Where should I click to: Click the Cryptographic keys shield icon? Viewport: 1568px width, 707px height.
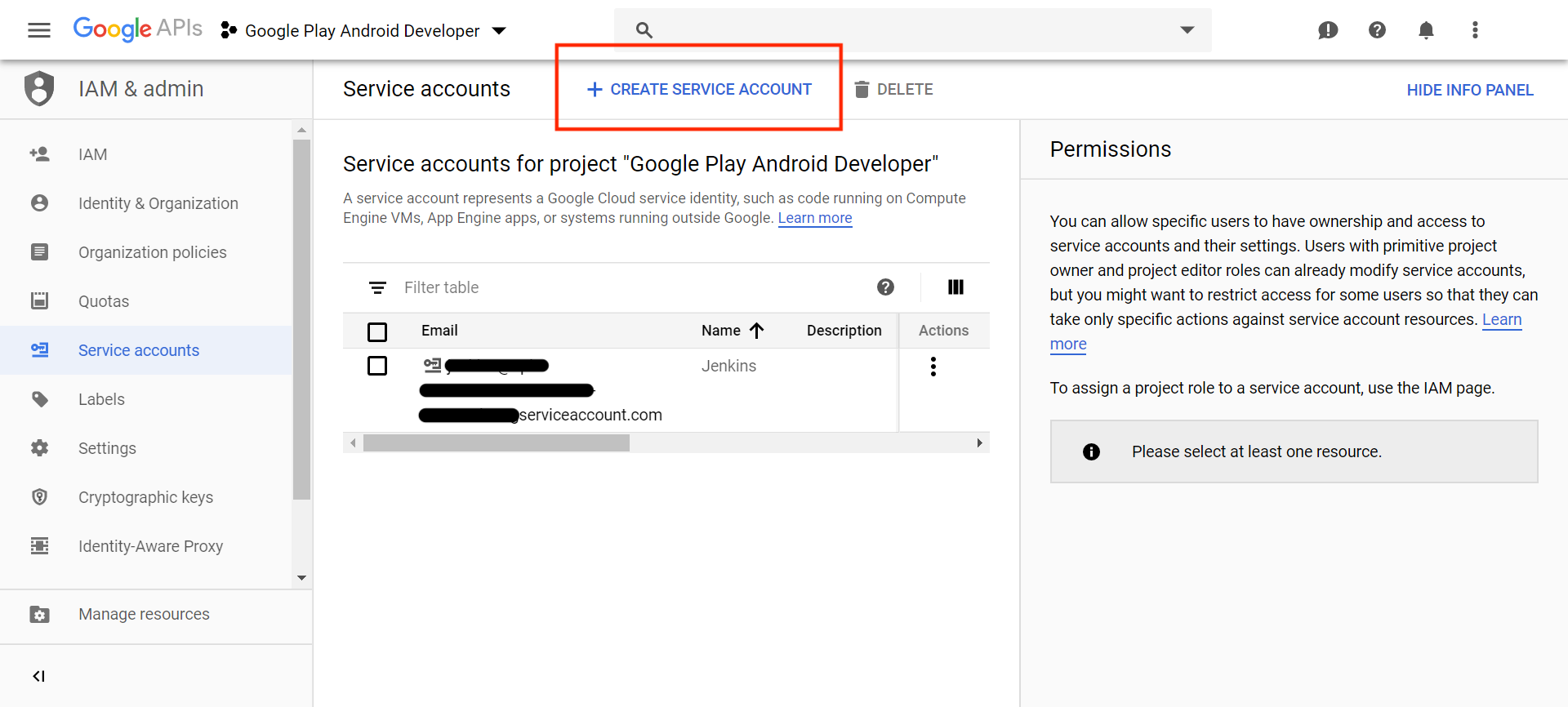39,496
